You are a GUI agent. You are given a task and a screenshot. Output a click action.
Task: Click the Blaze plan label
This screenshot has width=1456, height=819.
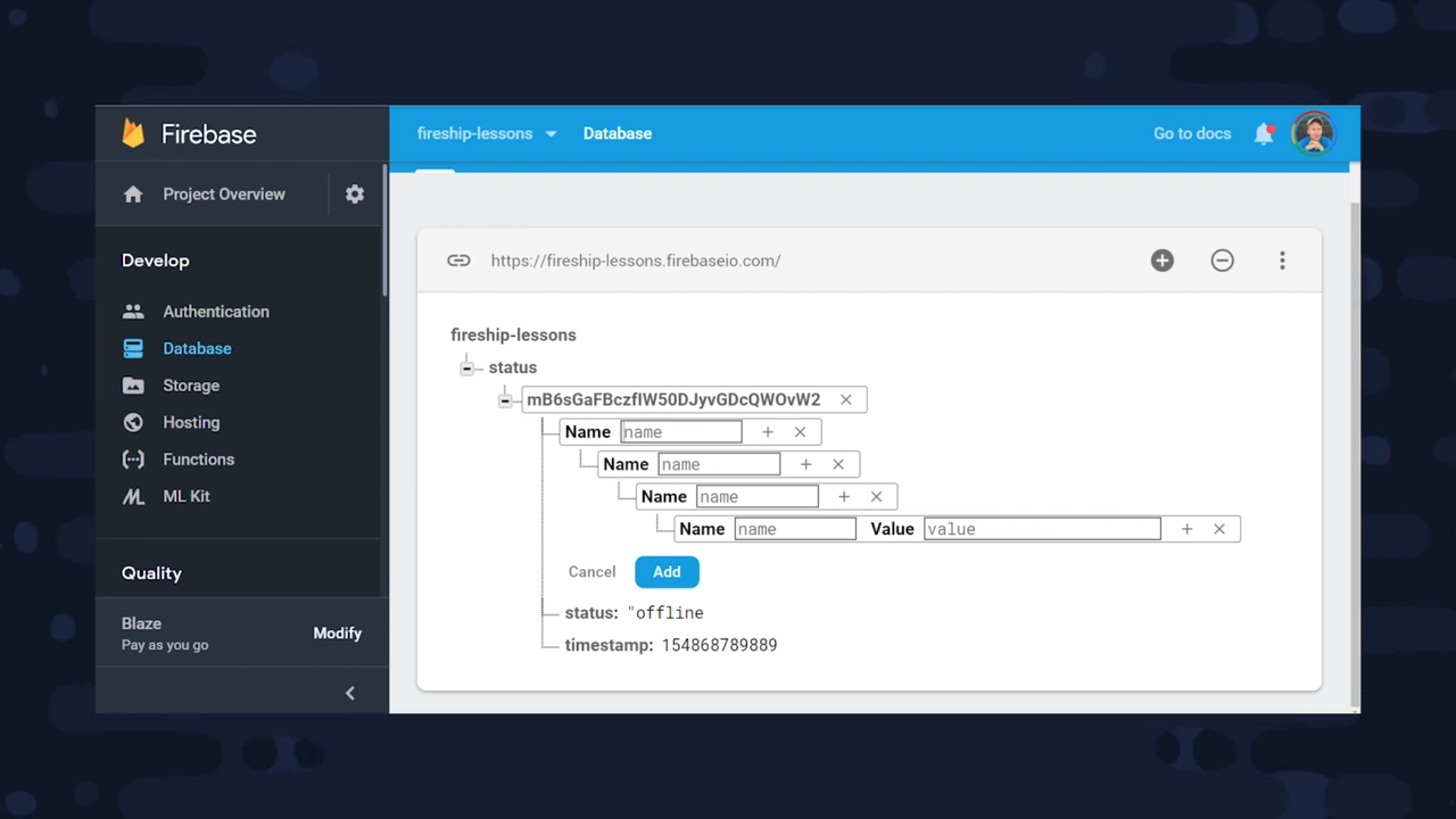(x=142, y=623)
